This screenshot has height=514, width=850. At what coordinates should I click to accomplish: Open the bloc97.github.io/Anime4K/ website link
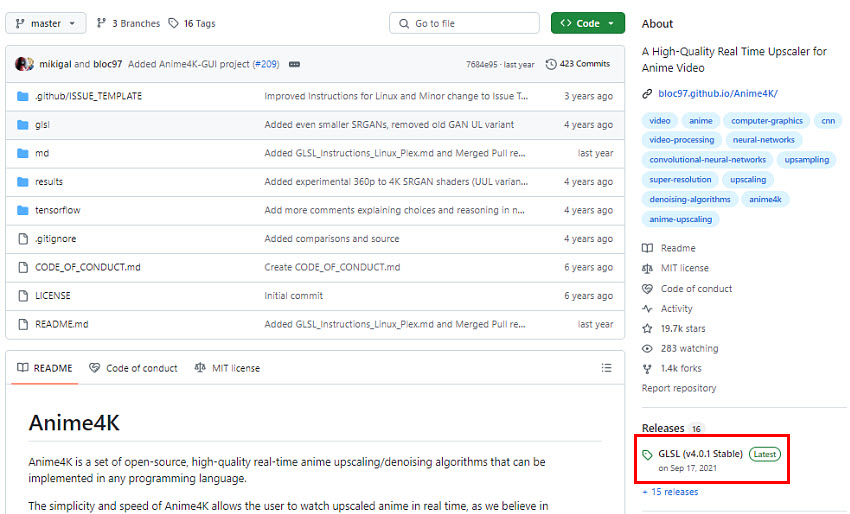tap(718, 93)
